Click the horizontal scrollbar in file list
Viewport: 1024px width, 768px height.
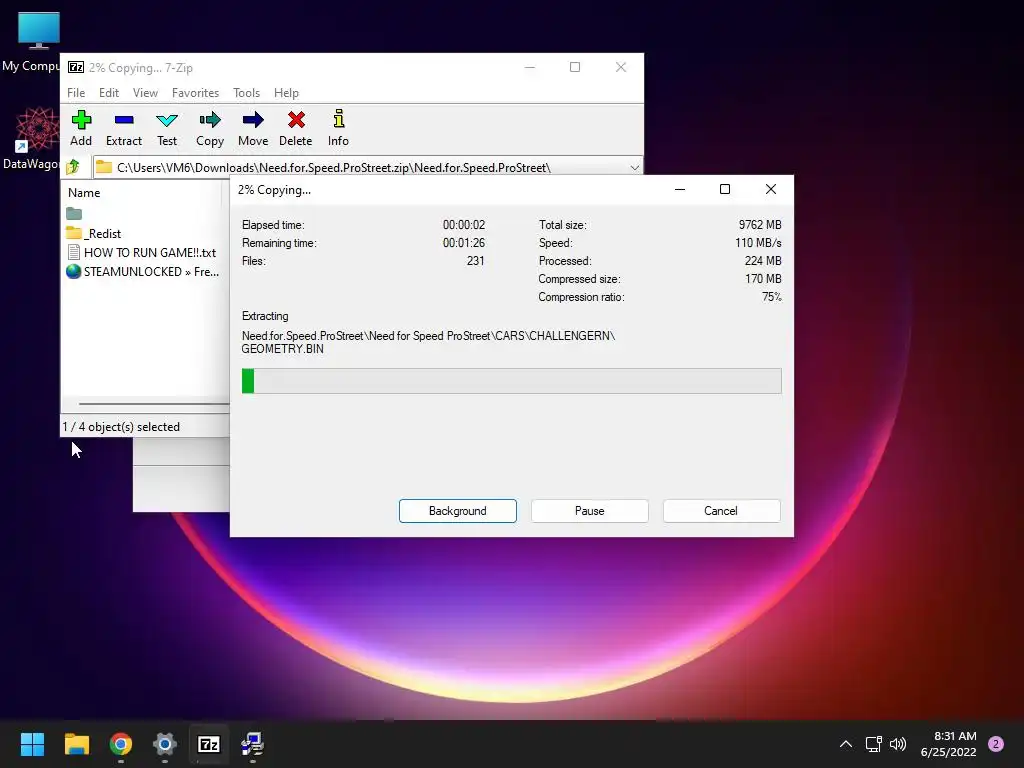[x=153, y=404]
